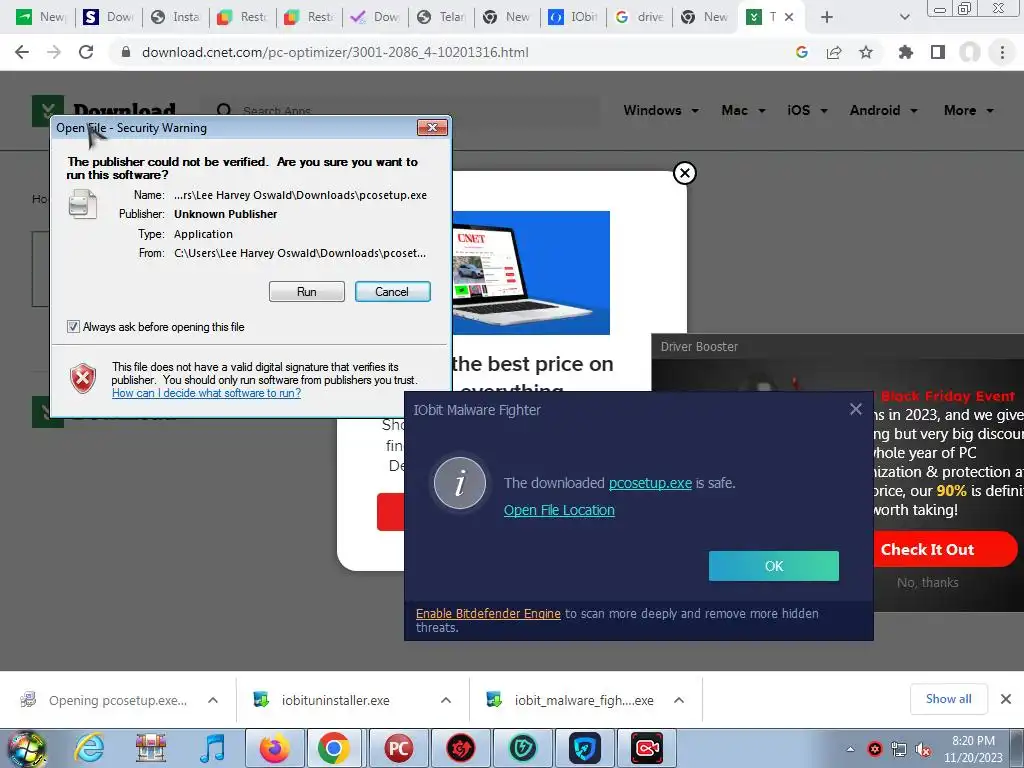This screenshot has width=1024, height=768.
Task: Toggle the Chrome side panel icon
Action: click(x=938, y=52)
